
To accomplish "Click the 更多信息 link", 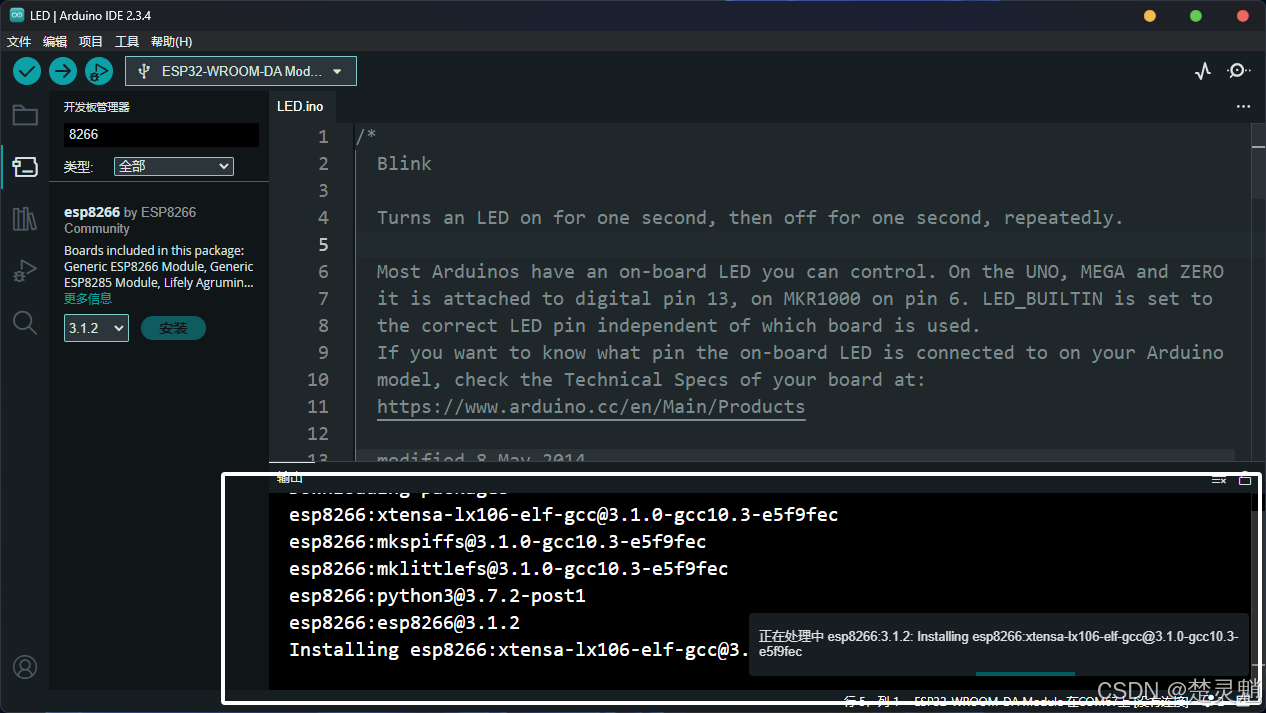I will coord(88,298).
